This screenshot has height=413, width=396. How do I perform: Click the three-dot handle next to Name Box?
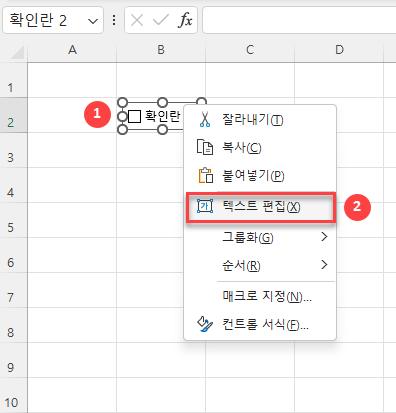click(x=114, y=20)
